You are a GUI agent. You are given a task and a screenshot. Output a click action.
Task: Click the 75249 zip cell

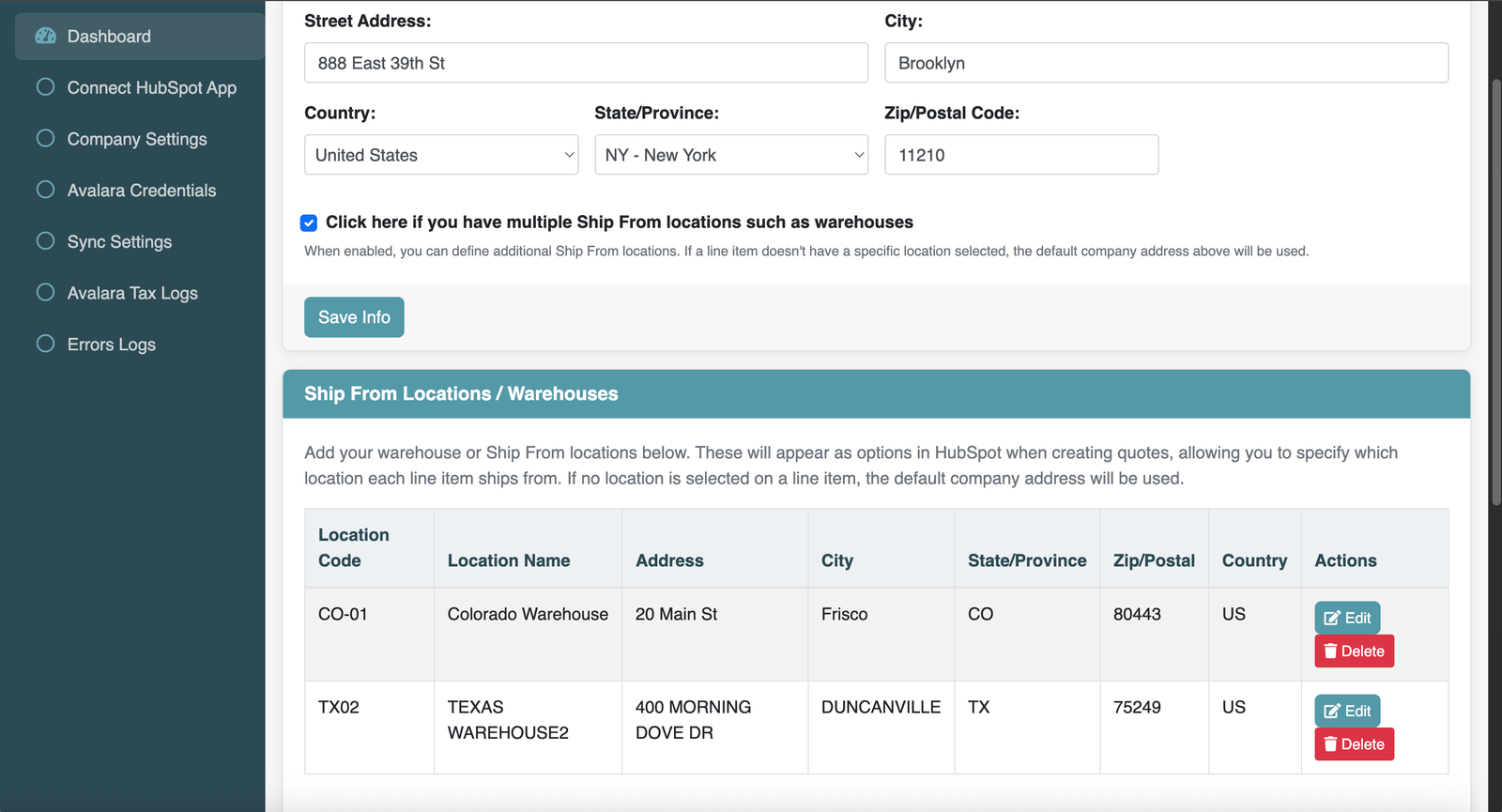point(1154,727)
